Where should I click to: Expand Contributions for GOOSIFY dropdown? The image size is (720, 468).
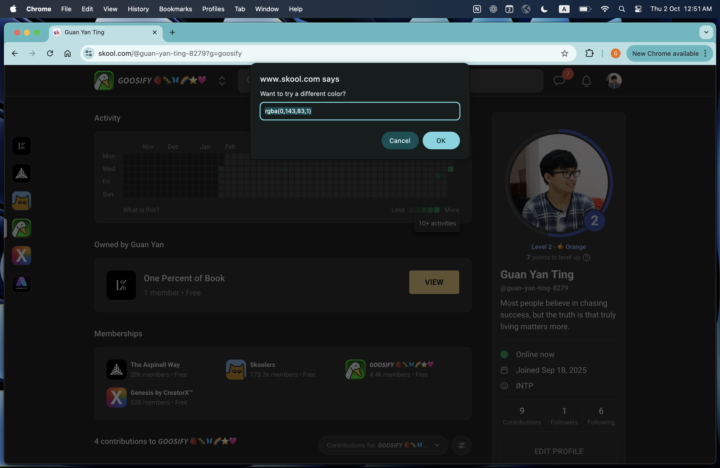click(x=383, y=445)
